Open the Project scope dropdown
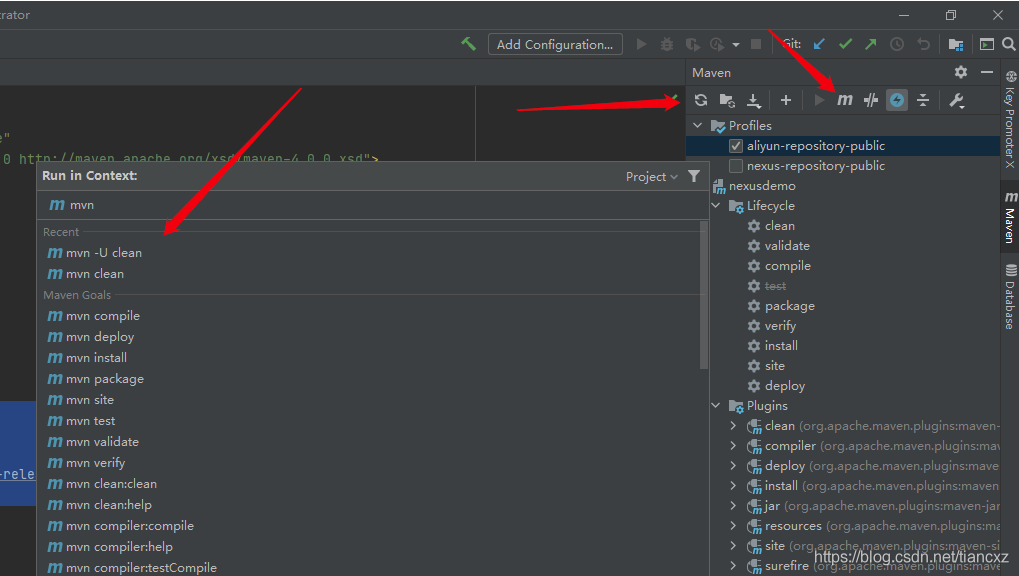The height and width of the screenshot is (576, 1019). (652, 177)
